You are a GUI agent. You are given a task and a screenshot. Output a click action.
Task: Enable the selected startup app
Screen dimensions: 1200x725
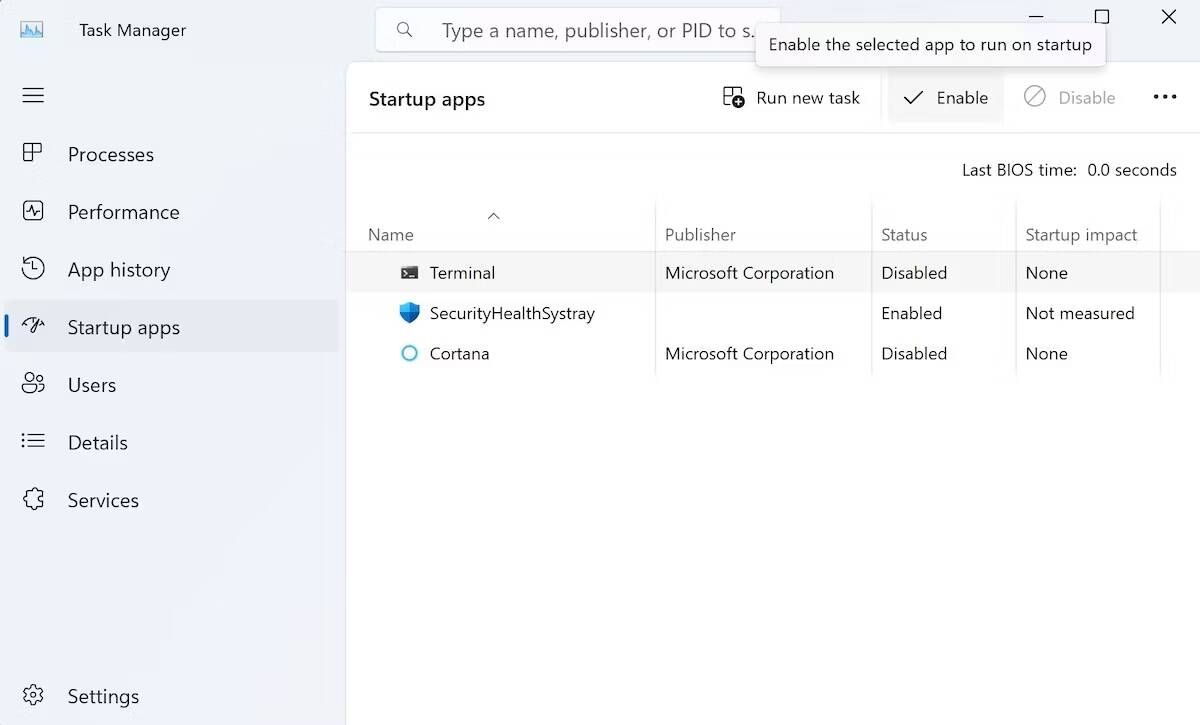click(x=944, y=97)
